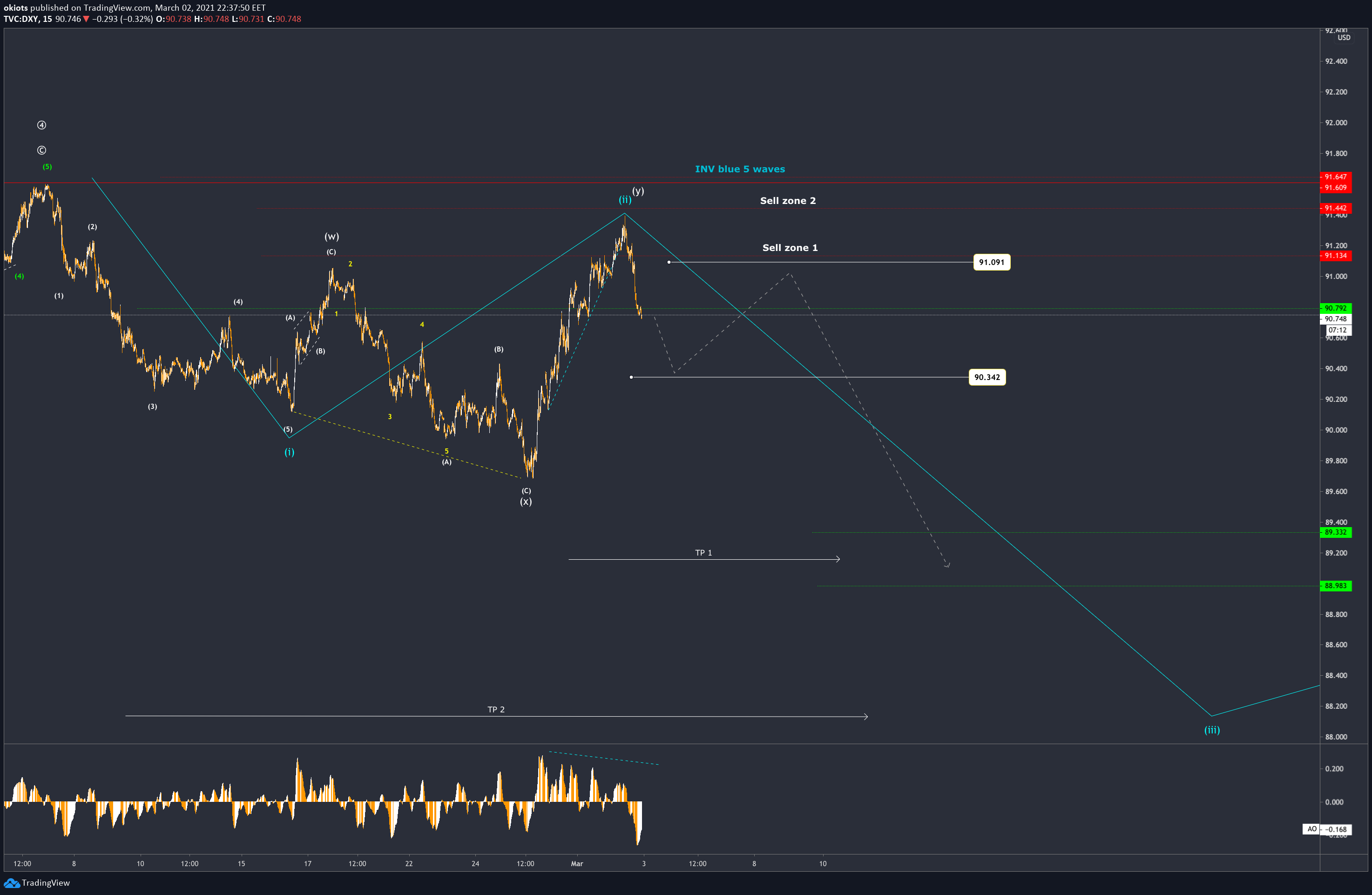This screenshot has height=895, width=1372.
Task: Click the green 88.983 price tag
Action: 1335,586
